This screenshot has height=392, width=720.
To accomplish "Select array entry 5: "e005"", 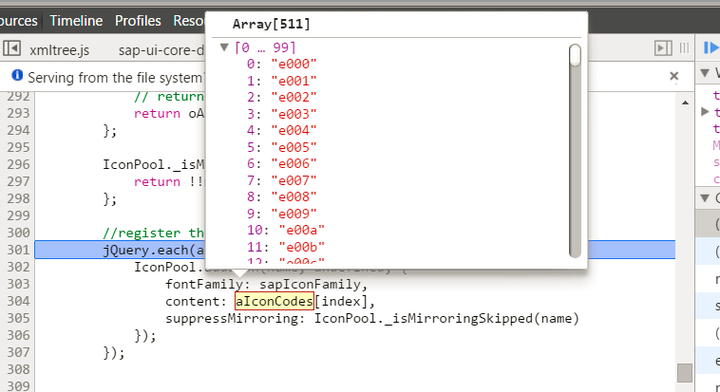I will 281,147.
